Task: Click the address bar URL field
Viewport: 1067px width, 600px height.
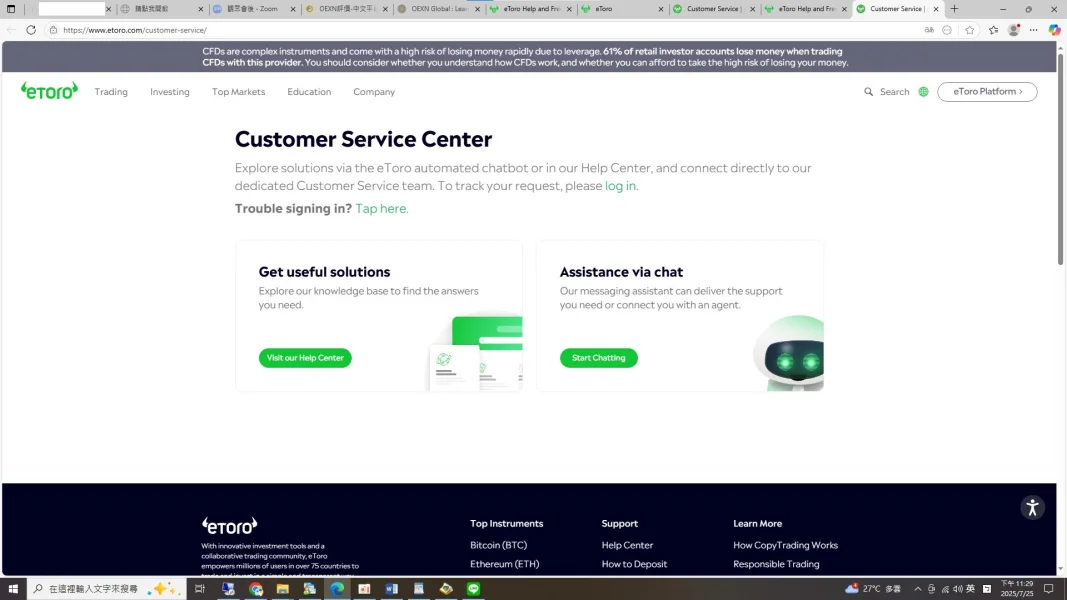Action: pyautogui.click(x=476, y=30)
